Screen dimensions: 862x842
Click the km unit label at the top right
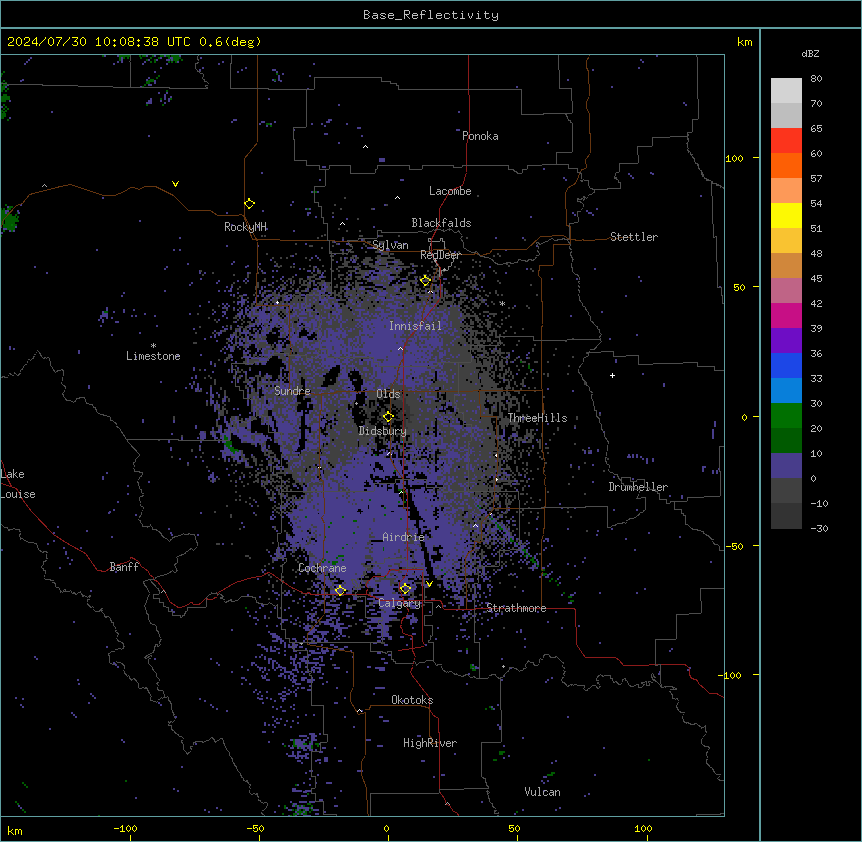744,42
